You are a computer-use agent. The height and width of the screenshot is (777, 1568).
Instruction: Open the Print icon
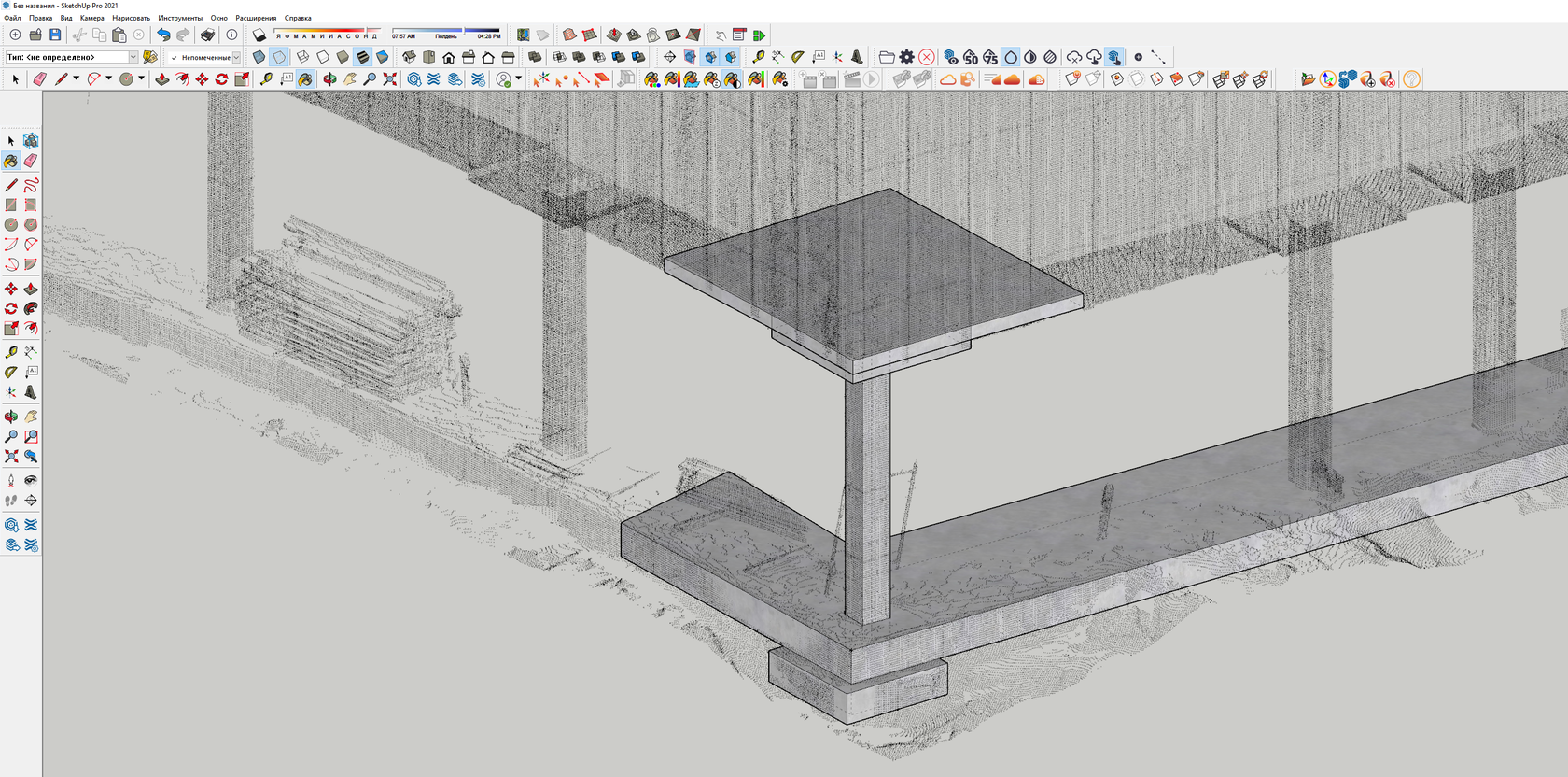click(x=207, y=35)
